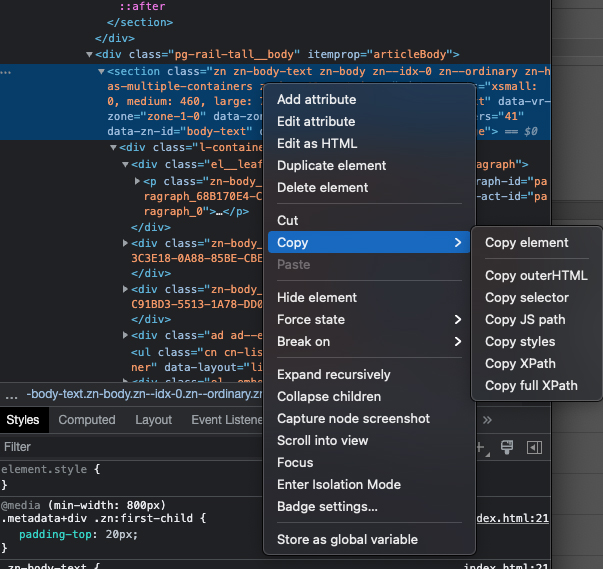Click Capture node screenshot
The image size is (603, 569).
coord(353,418)
